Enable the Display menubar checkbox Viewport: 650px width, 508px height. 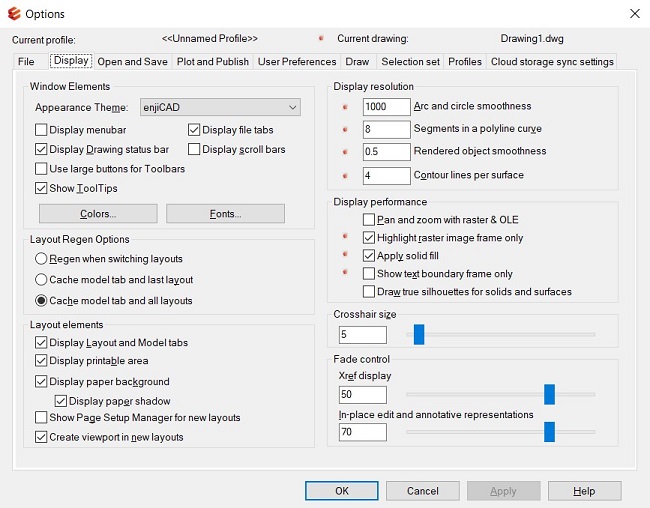coord(41,130)
